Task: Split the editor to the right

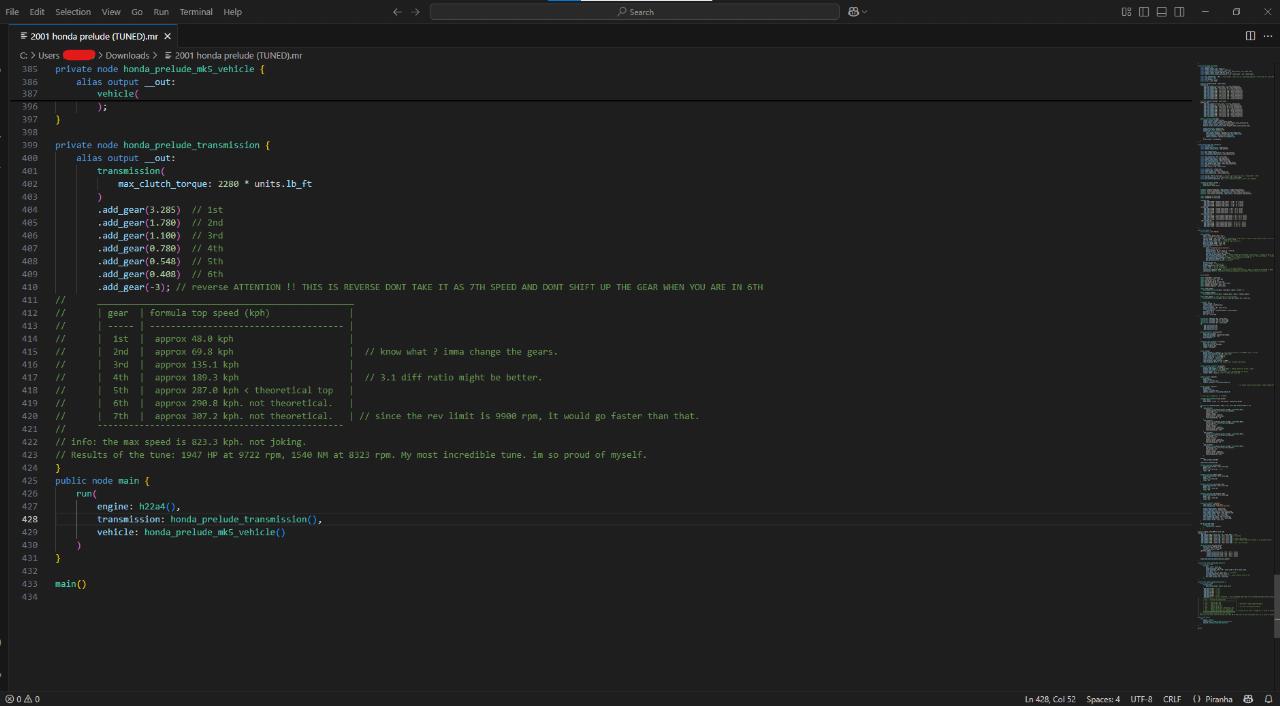Action: tap(1250, 36)
